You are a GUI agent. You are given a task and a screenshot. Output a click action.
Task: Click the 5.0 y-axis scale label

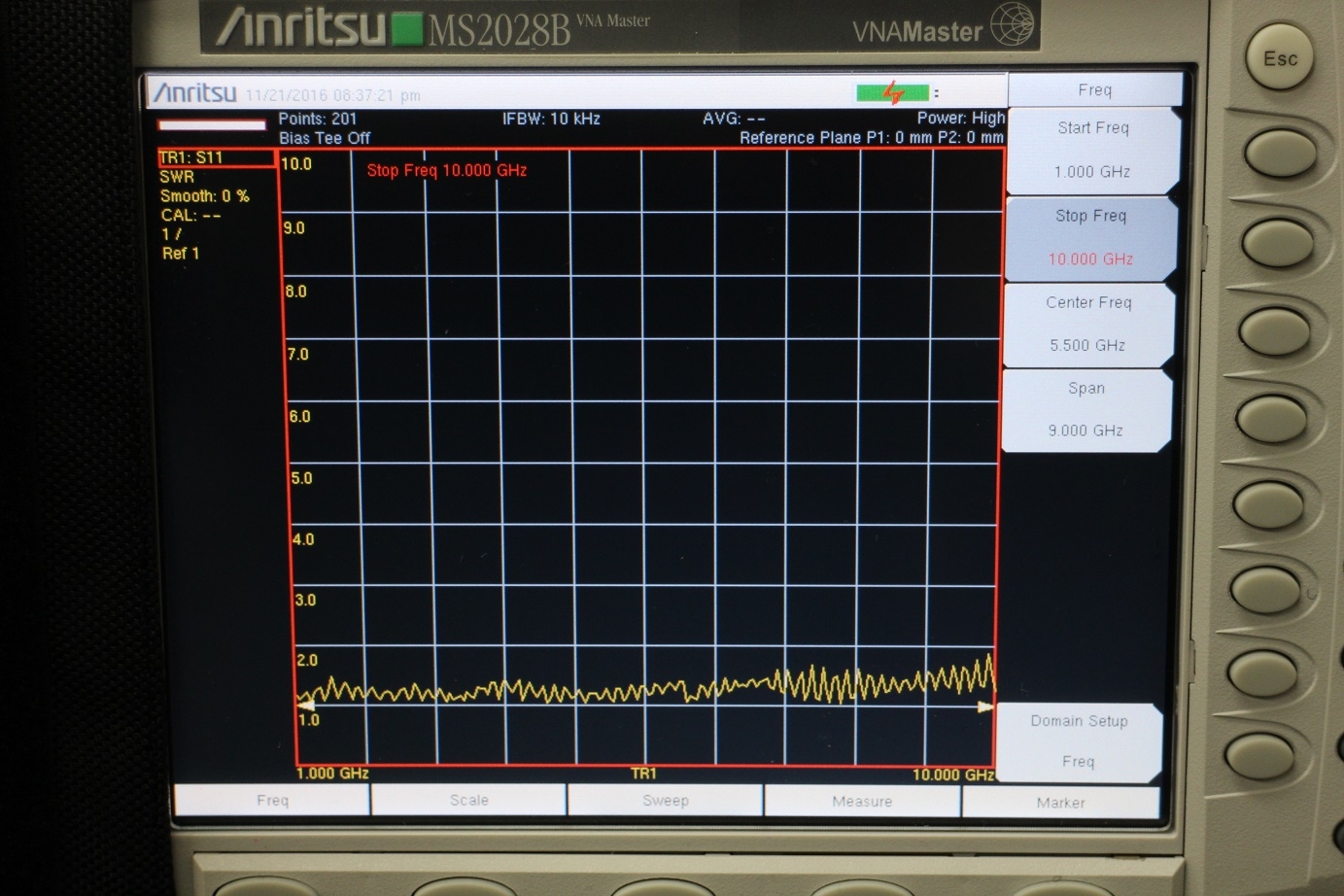tap(302, 478)
